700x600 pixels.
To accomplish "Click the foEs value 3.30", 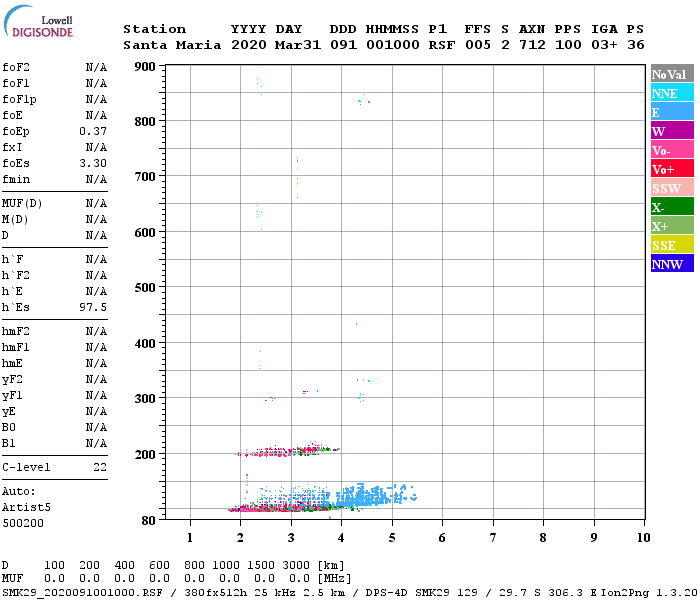I will click(x=93, y=163).
